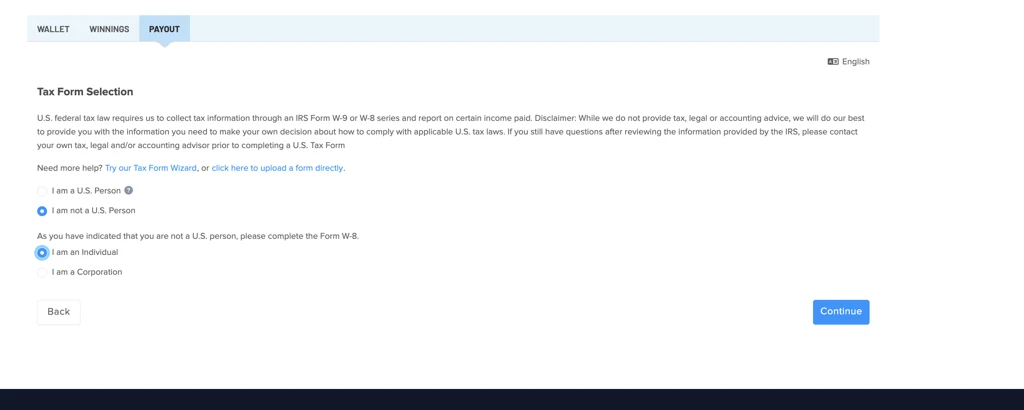Select the Payout tab
Viewport: 1024px width, 410px height.
click(x=164, y=29)
